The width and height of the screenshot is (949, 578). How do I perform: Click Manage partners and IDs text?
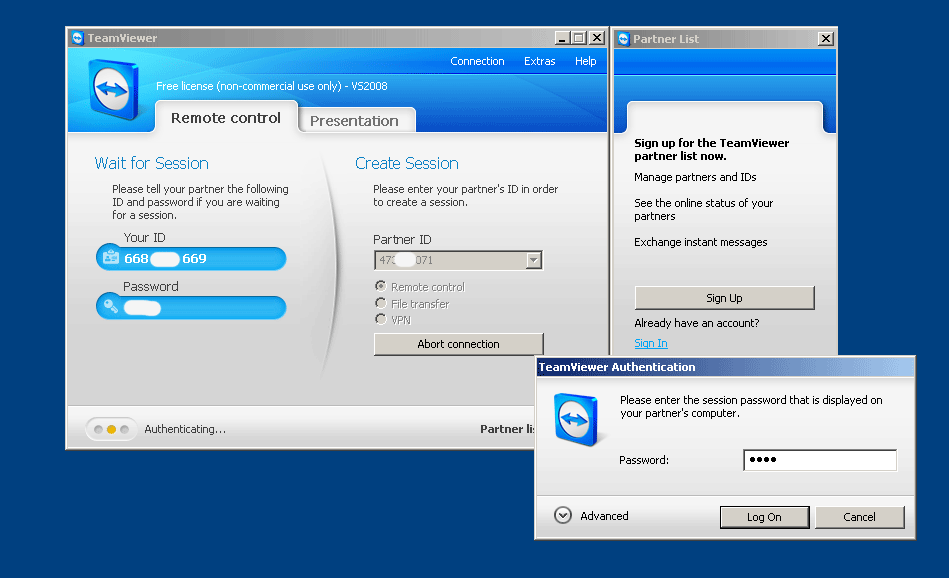[x=695, y=177]
